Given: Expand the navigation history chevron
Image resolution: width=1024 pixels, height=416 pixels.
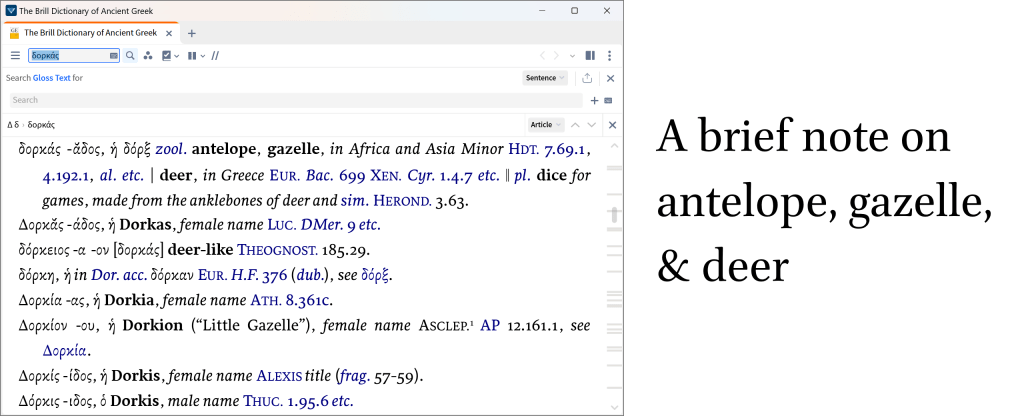Looking at the screenshot, I should [x=572, y=55].
